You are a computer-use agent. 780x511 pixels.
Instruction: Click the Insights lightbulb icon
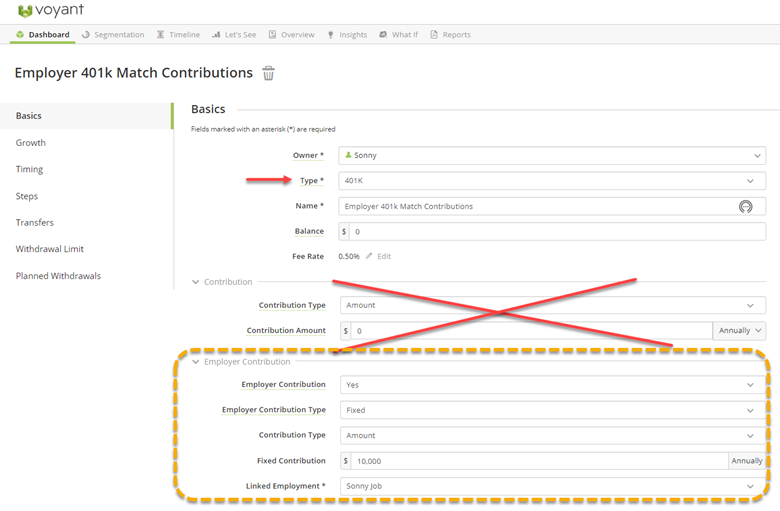(x=331, y=35)
